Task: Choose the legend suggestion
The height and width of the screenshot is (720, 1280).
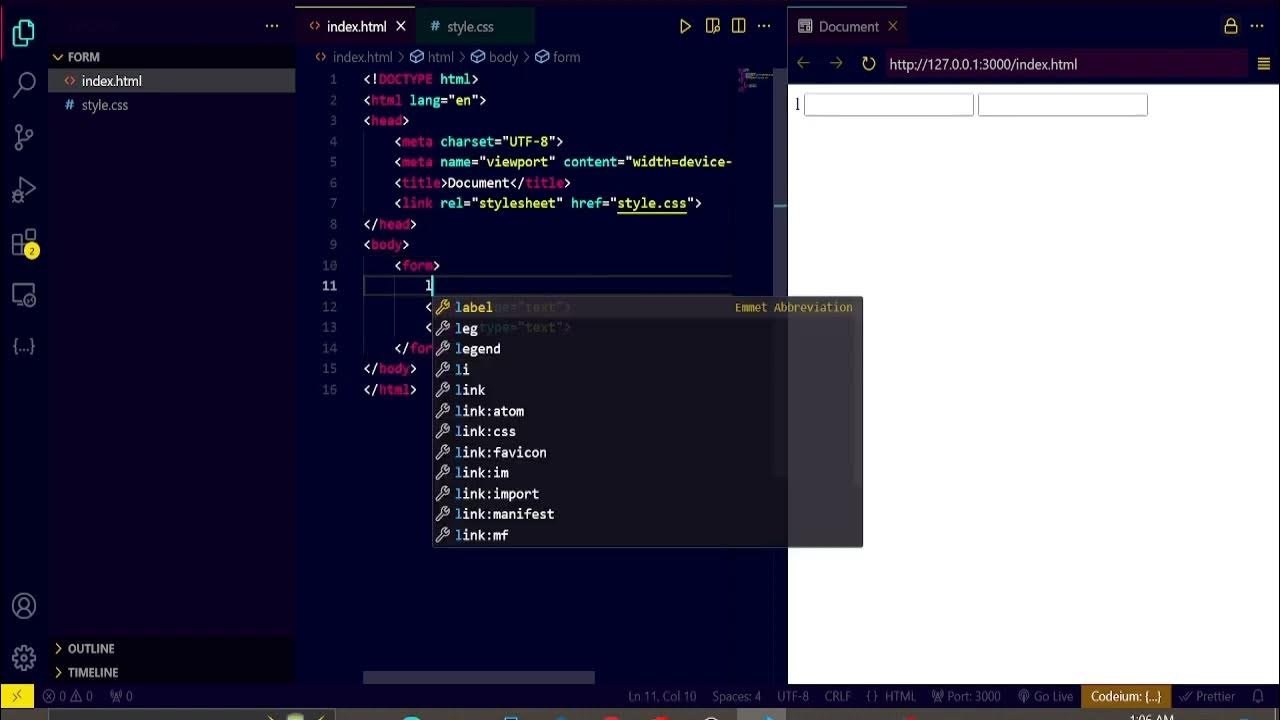Action: pyautogui.click(x=647, y=349)
